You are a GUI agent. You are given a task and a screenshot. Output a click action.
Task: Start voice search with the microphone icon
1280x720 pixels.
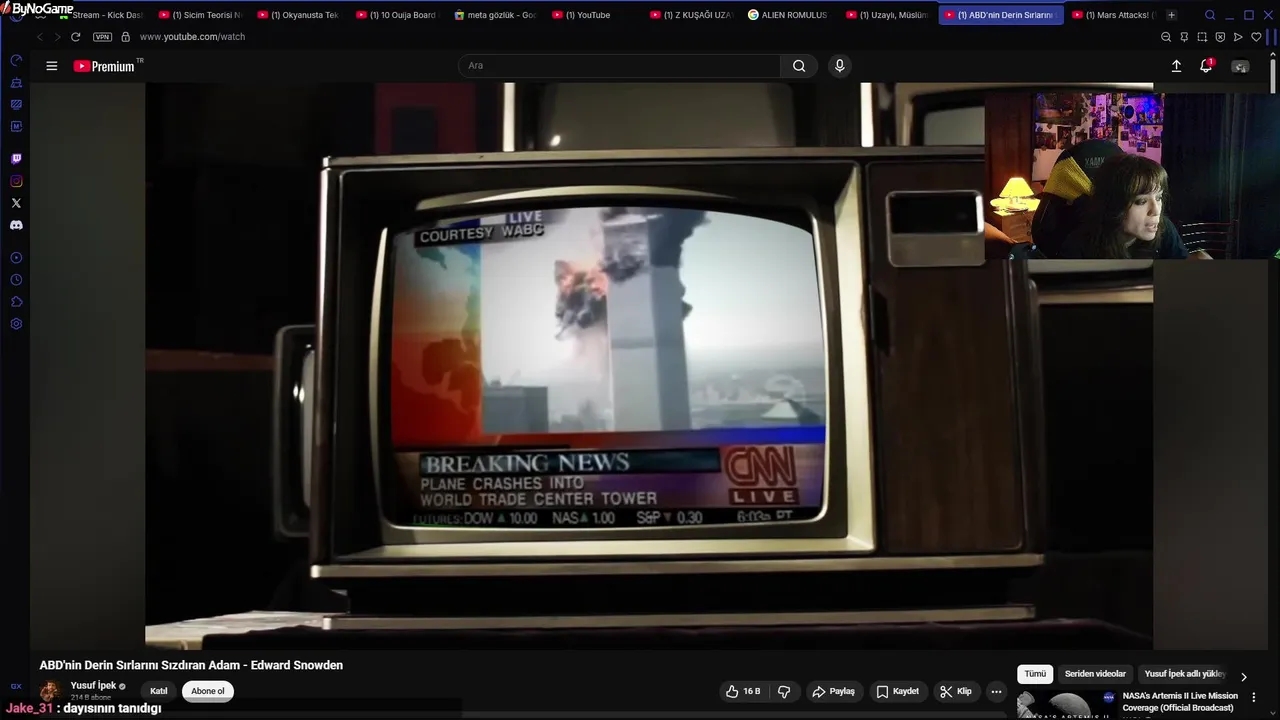pos(839,66)
